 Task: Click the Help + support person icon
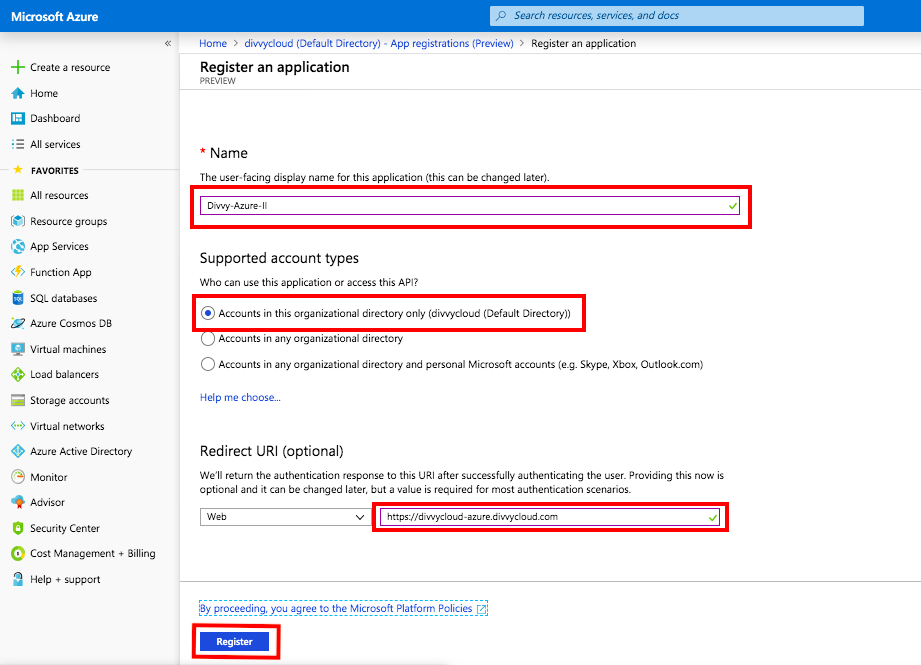pos(18,579)
